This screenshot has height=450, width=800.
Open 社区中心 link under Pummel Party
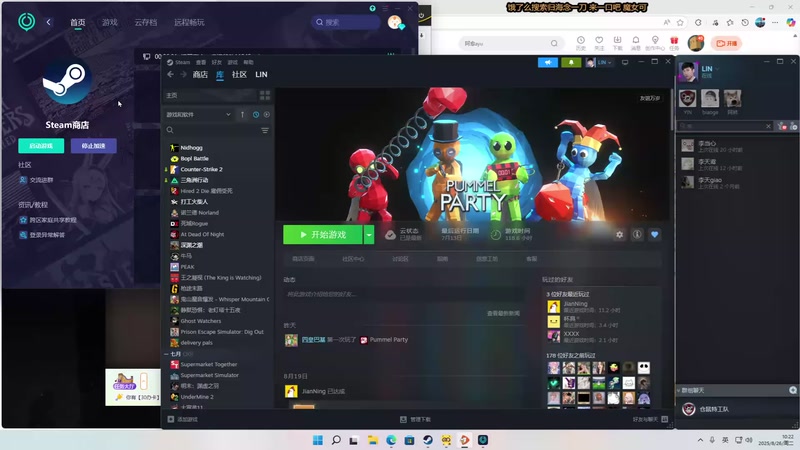tap(353, 259)
